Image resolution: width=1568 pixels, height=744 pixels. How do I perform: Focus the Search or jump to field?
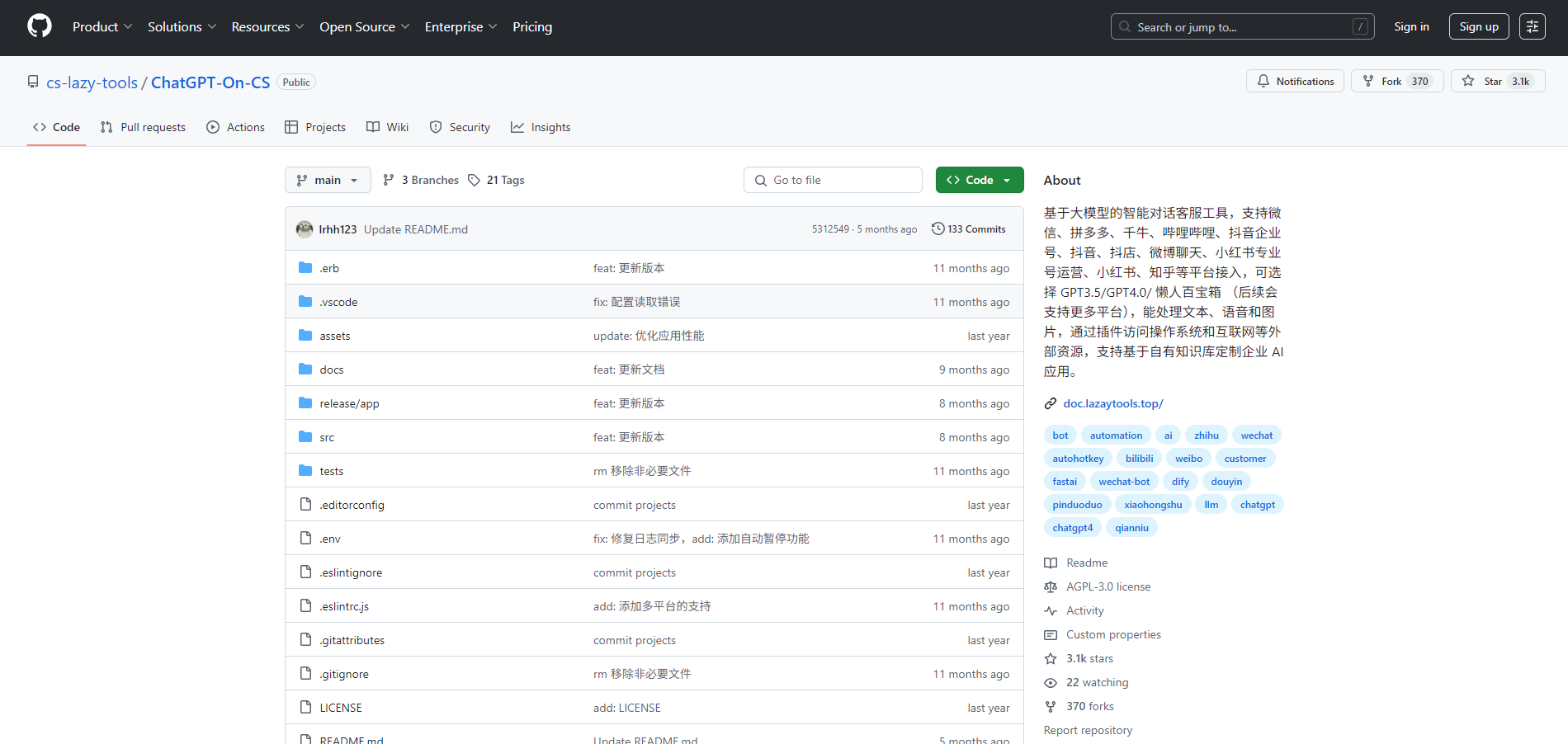click(1242, 26)
